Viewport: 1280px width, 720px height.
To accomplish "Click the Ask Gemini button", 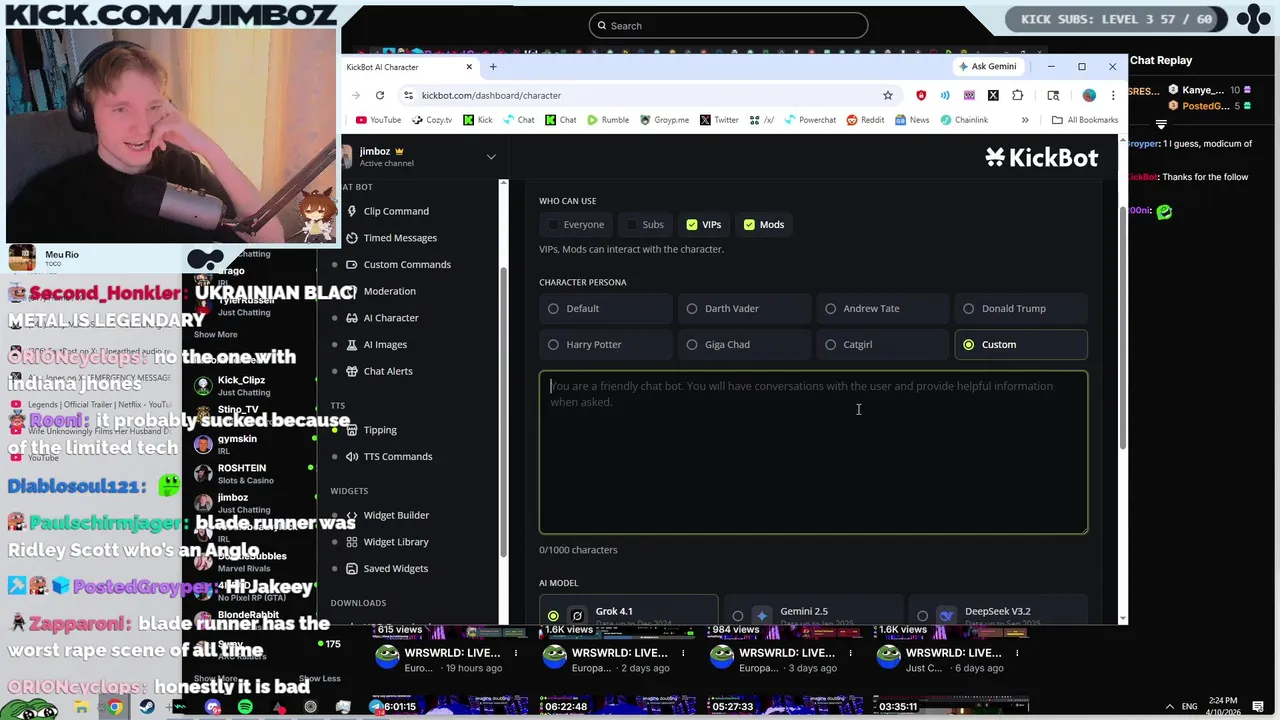I will click(x=987, y=66).
